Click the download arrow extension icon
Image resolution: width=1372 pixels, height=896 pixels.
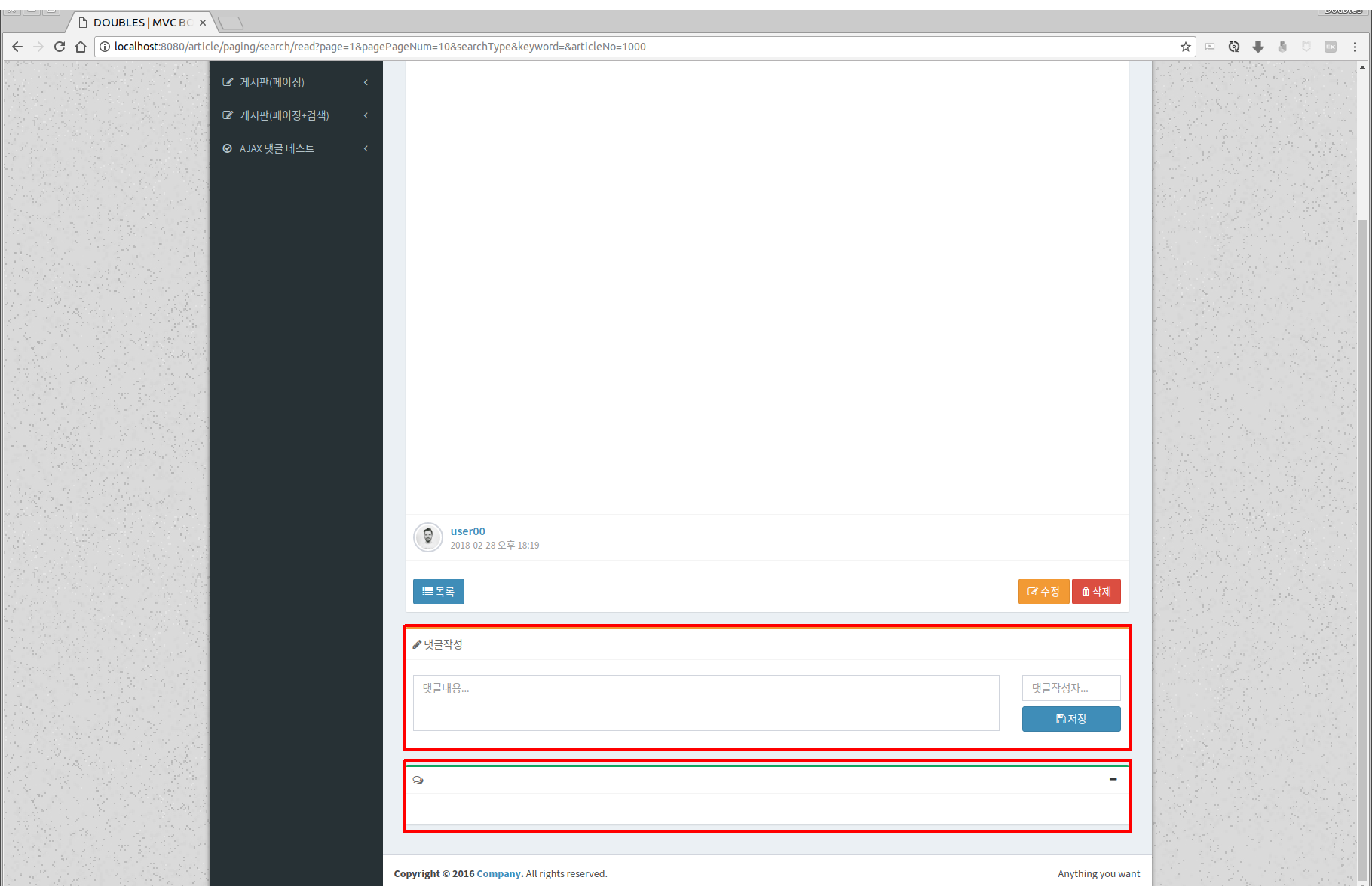[1258, 47]
